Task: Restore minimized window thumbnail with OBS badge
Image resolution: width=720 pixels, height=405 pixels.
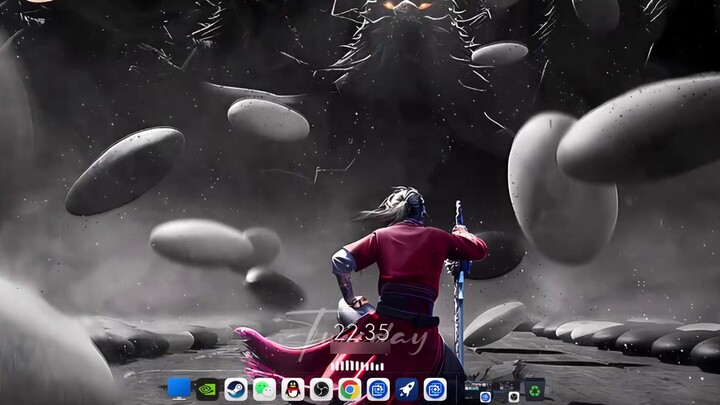Action: 506,391
